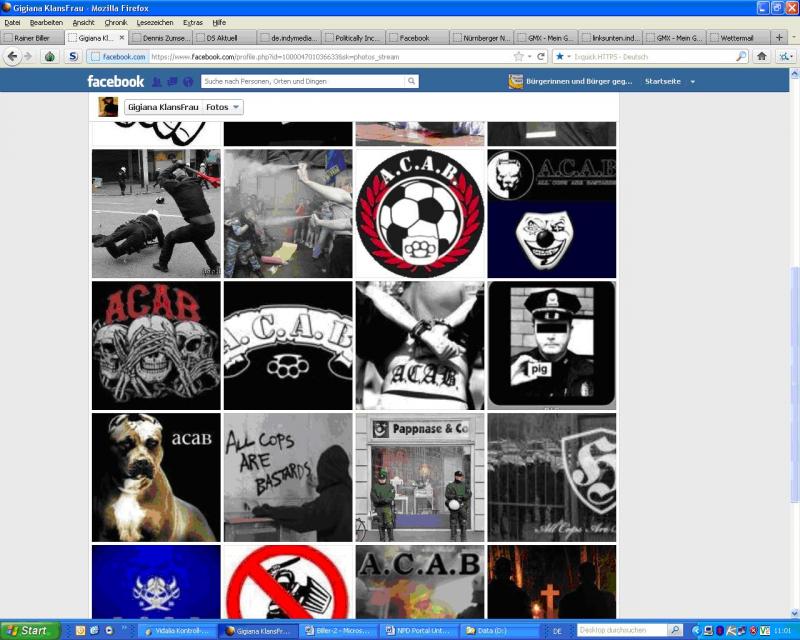
Task: Open the red-wreath soccer ball photo
Action: coord(420,213)
